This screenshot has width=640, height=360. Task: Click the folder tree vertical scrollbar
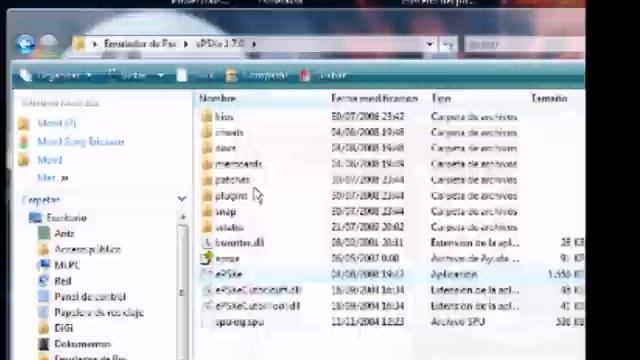point(182,292)
